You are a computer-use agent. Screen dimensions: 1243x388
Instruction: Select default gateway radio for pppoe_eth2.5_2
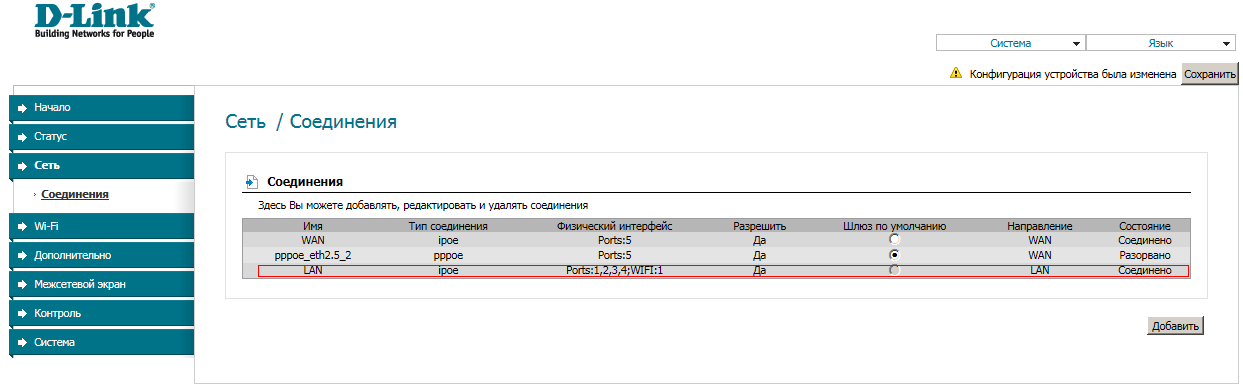point(895,255)
